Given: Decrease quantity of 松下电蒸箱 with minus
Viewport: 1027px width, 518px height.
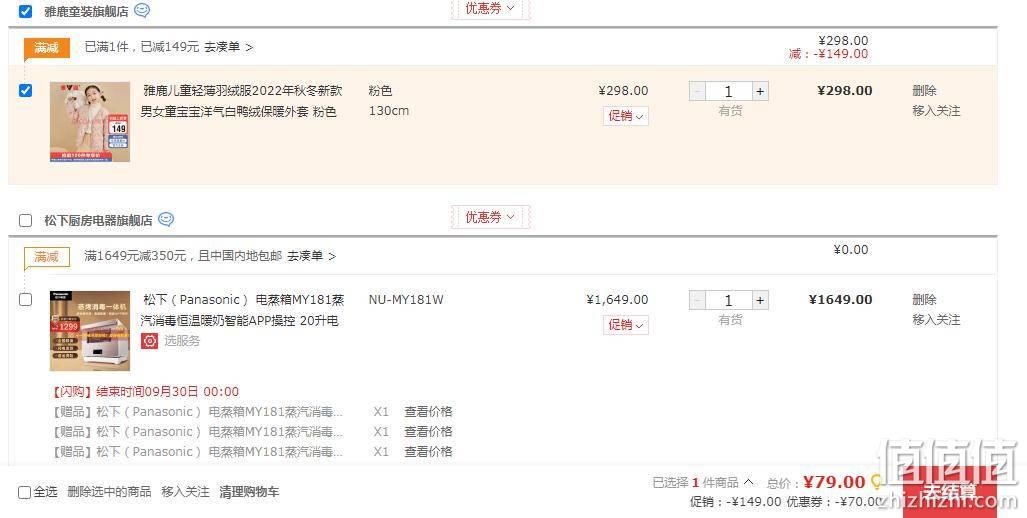Looking at the screenshot, I should coord(698,301).
